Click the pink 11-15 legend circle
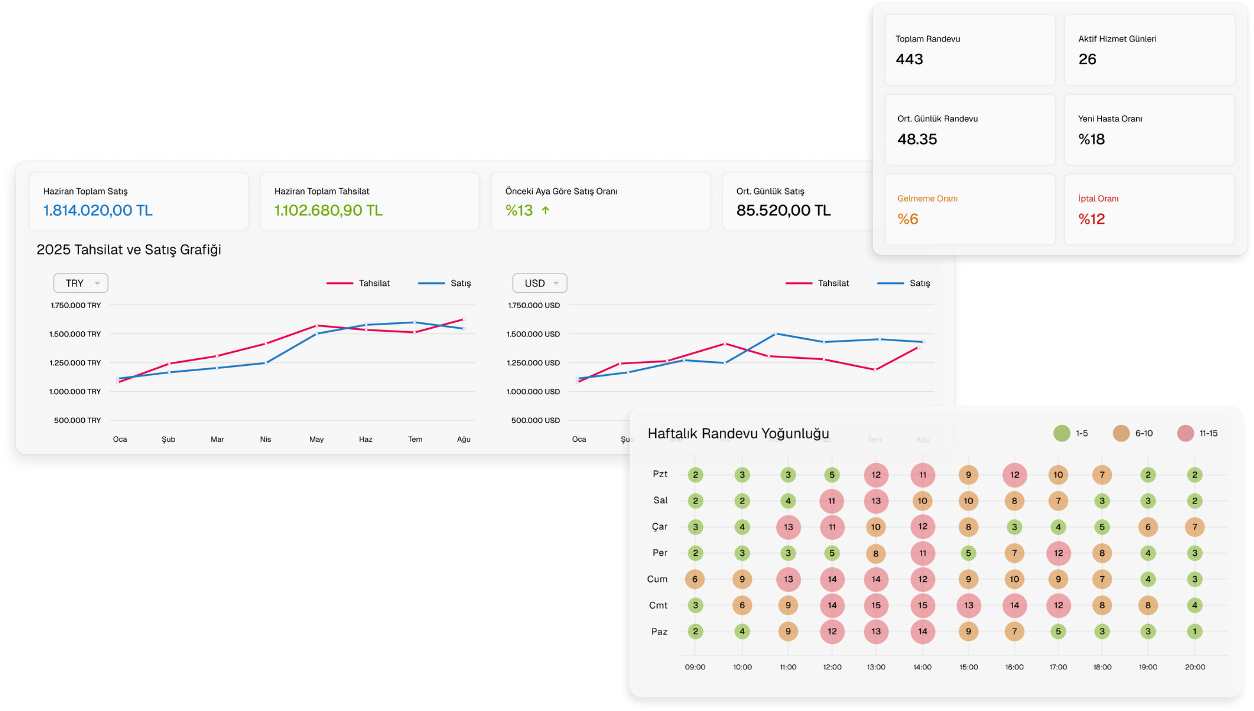 (1186, 433)
